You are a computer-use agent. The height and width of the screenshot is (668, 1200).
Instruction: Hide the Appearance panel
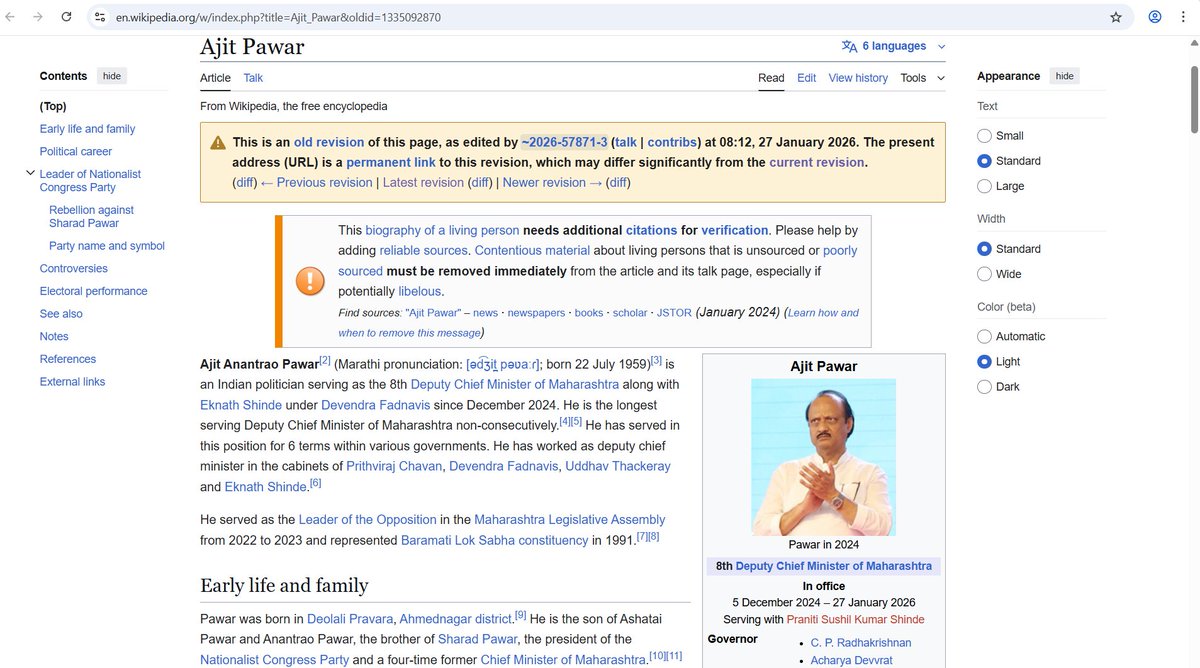click(1065, 76)
